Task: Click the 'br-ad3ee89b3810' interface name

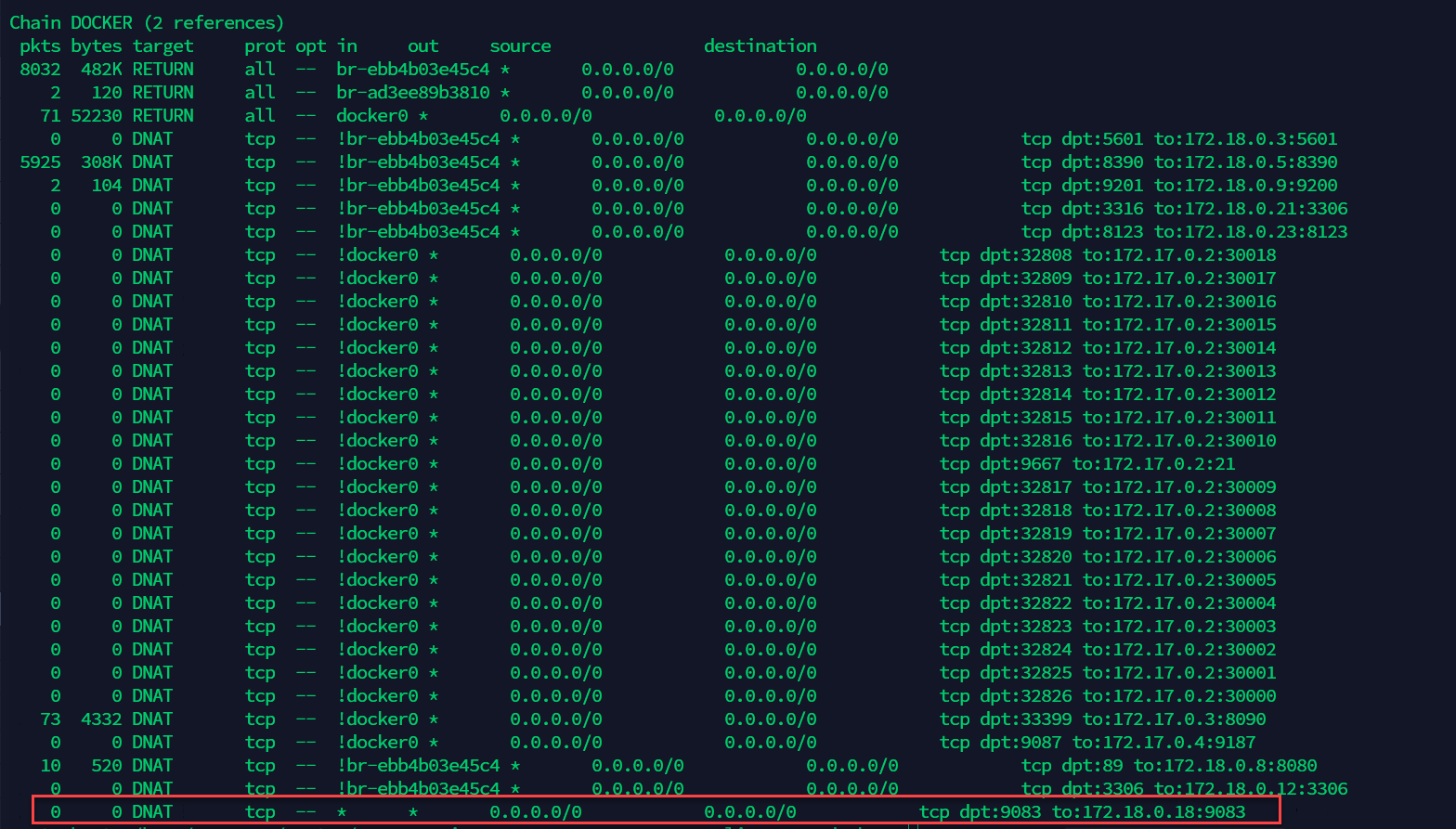Action: click(x=413, y=92)
